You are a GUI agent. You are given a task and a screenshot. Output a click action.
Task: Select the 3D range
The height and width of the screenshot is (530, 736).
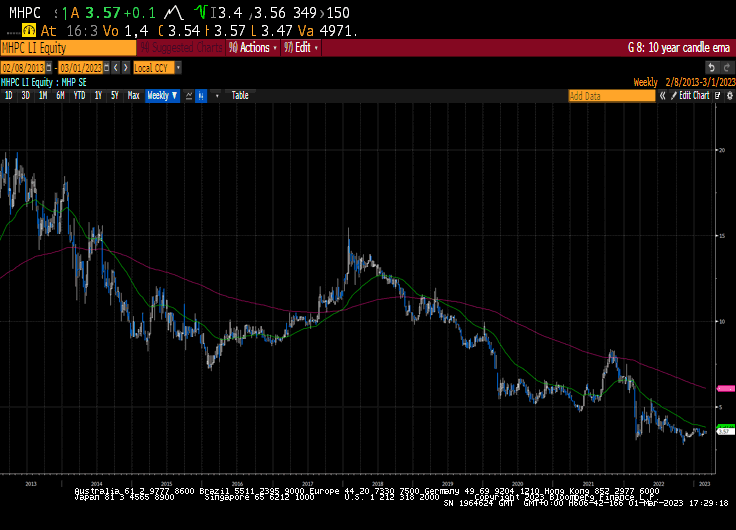point(25,96)
